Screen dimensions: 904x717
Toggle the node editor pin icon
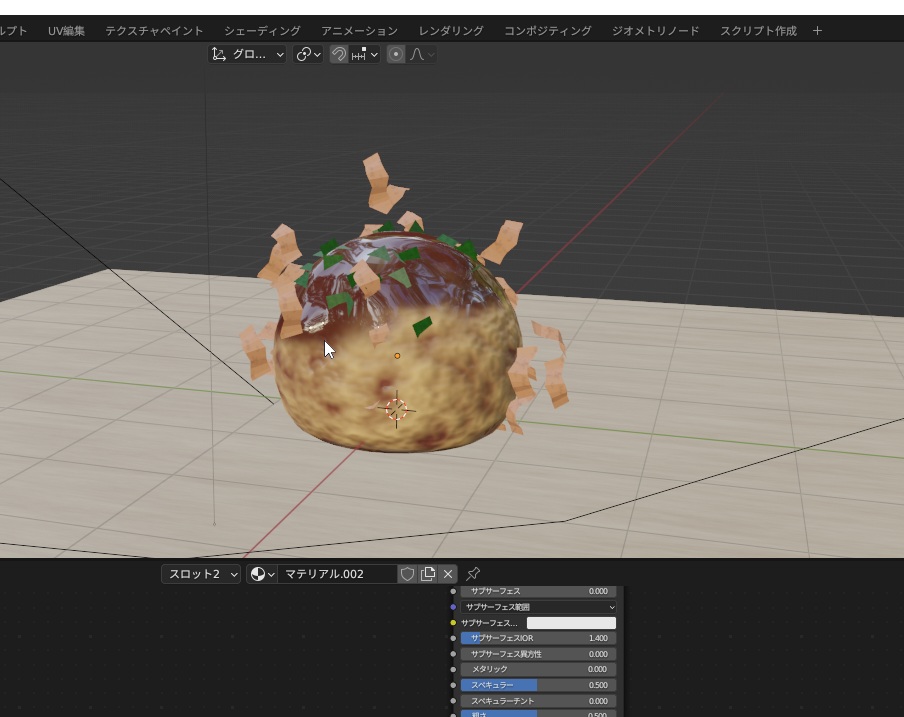click(x=473, y=574)
